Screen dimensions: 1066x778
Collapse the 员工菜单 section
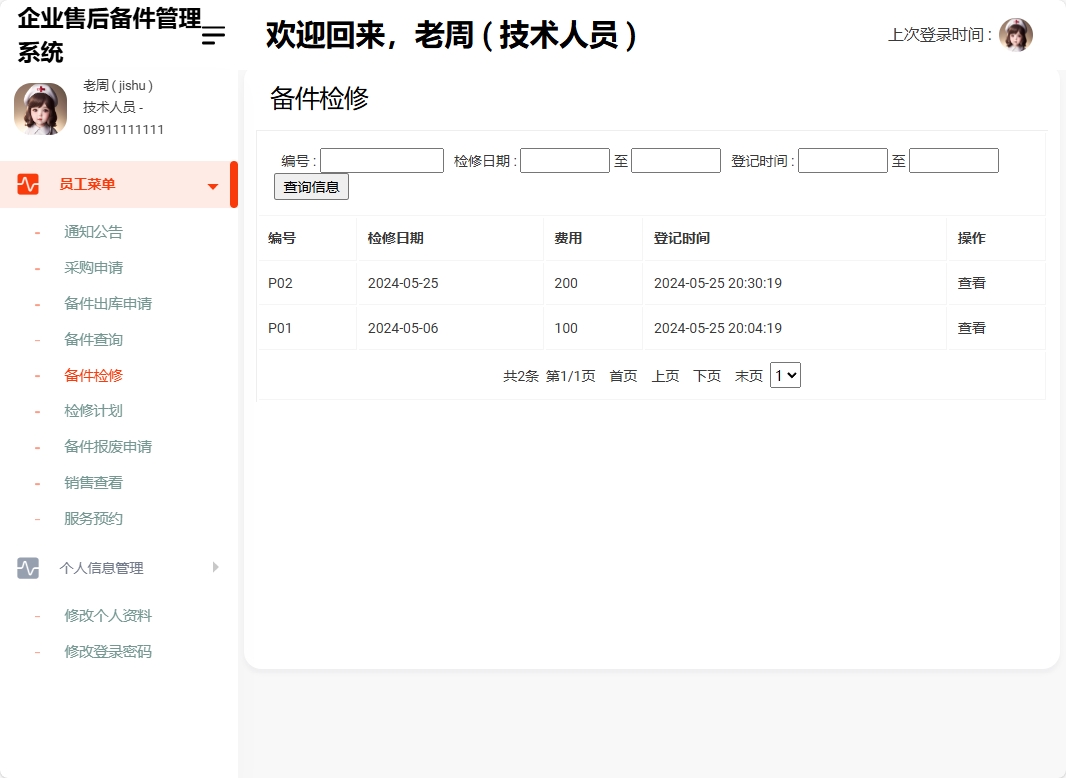pyautogui.click(x=211, y=185)
